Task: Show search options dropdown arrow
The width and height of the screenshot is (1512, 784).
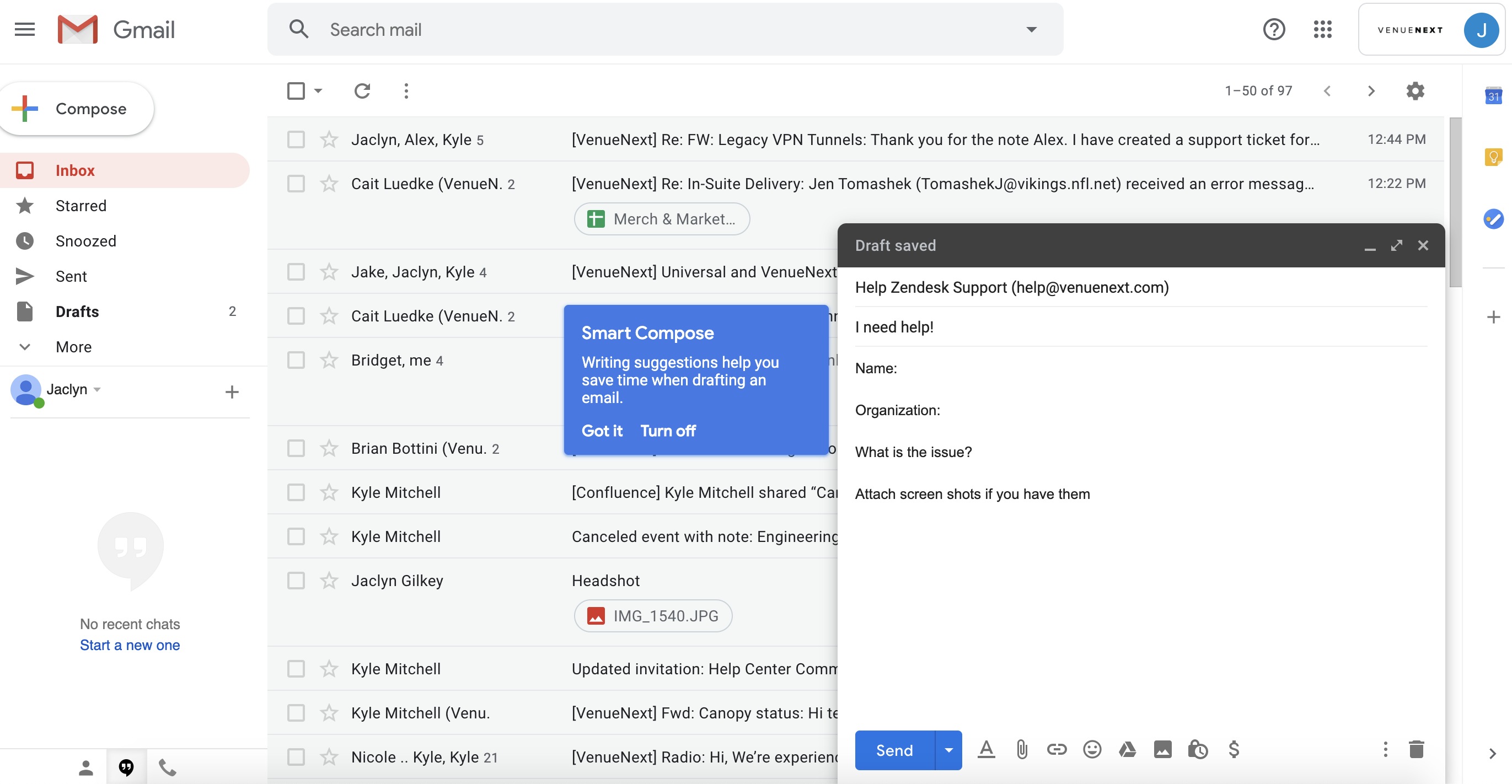Action: tap(1031, 29)
